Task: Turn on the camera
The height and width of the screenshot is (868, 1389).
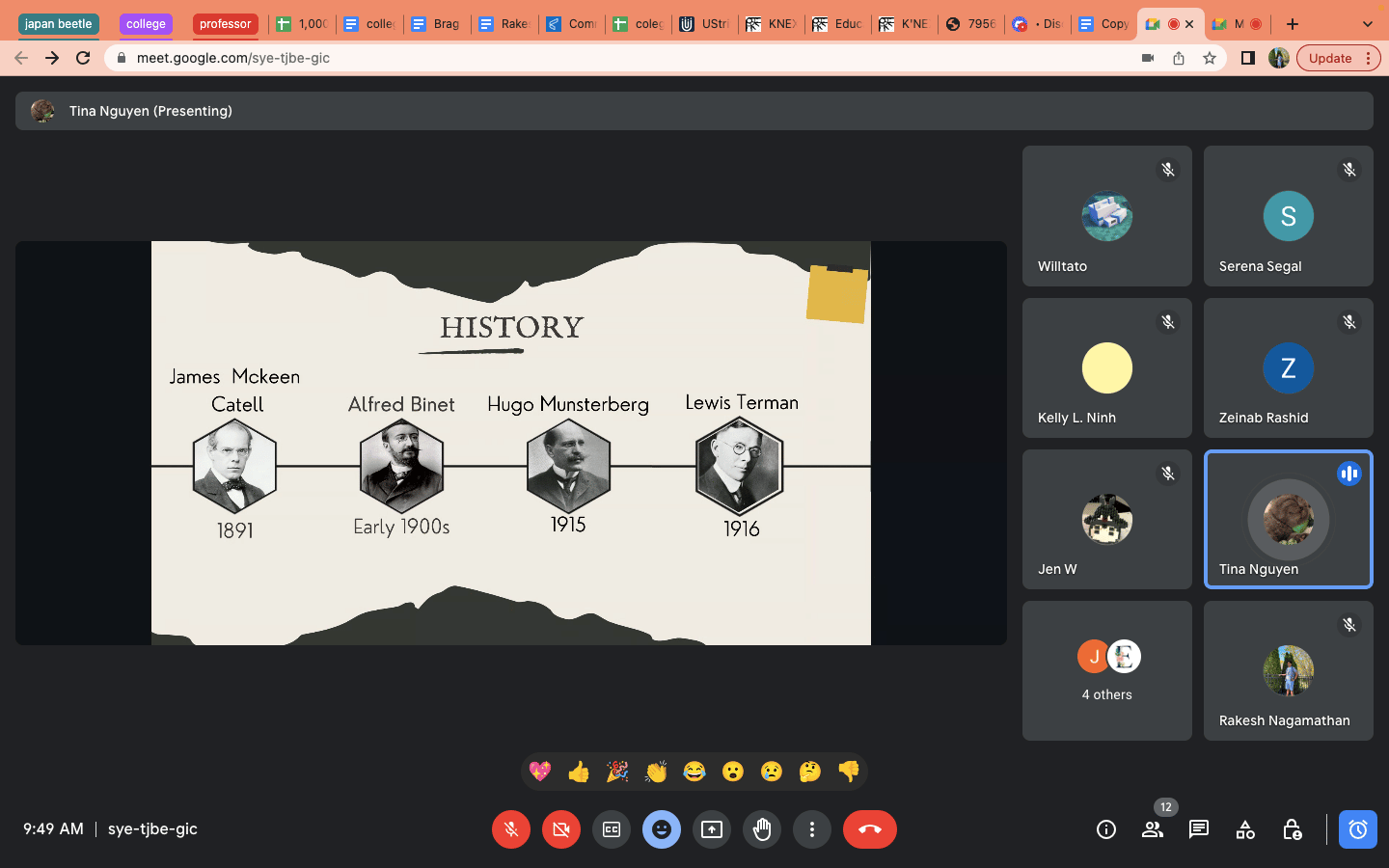Action: tap(561, 829)
